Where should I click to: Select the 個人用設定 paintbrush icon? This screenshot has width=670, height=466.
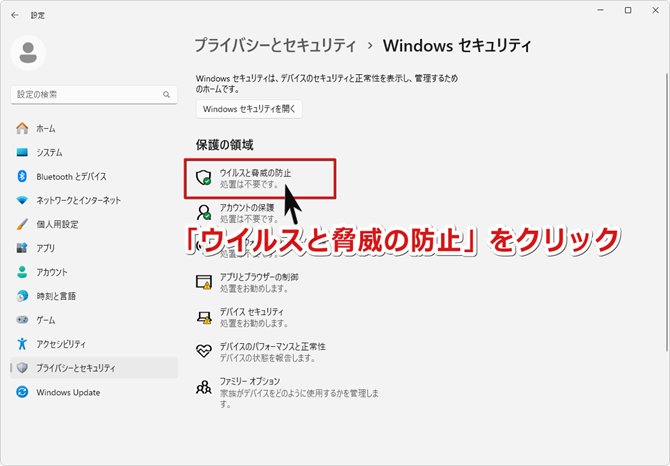click(x=22, y=224)
